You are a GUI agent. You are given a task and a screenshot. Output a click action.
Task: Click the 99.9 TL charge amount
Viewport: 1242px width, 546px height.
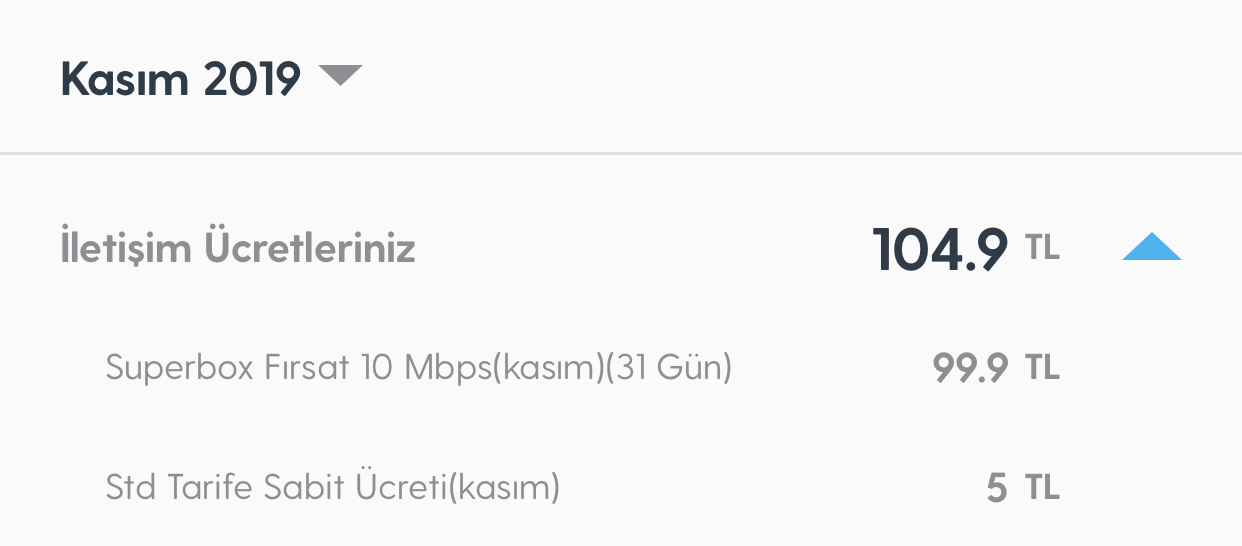tap(996, 368)
